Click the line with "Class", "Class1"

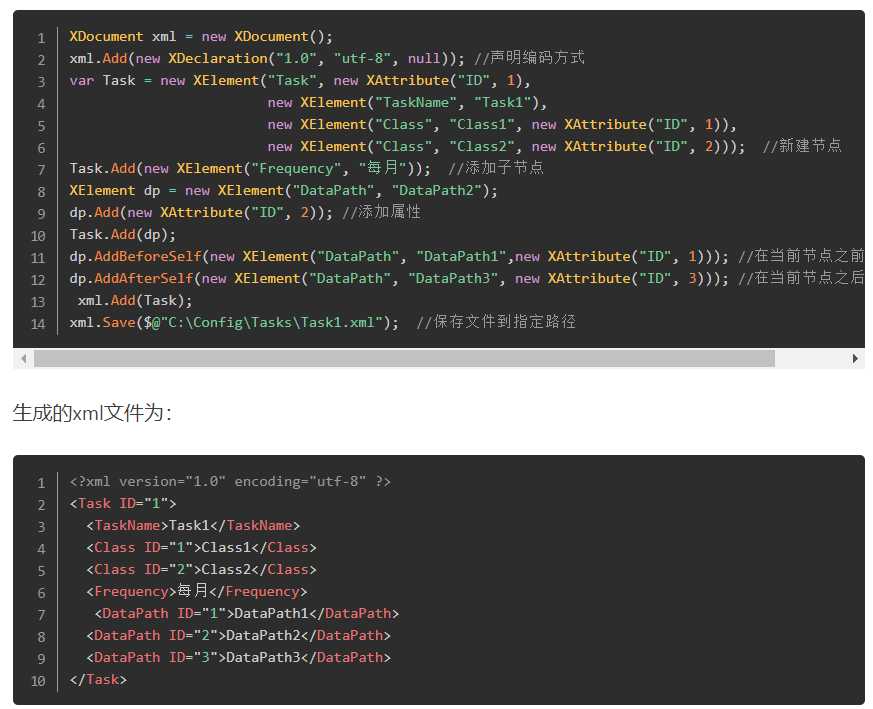click(x=502, y=125)
